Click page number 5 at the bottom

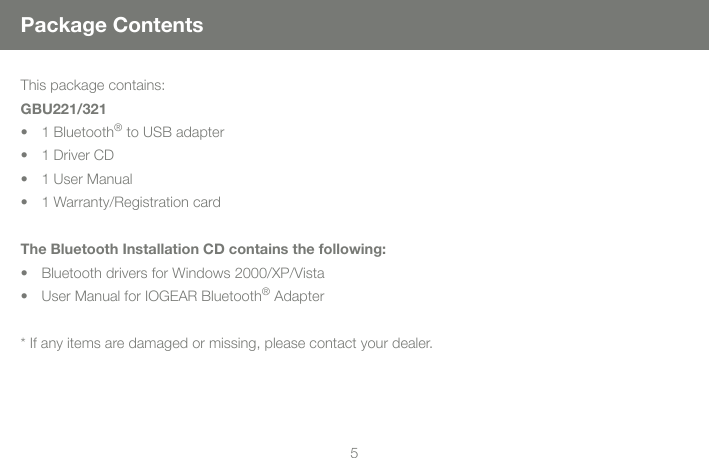pyautogui.click(x=354, y=453)
